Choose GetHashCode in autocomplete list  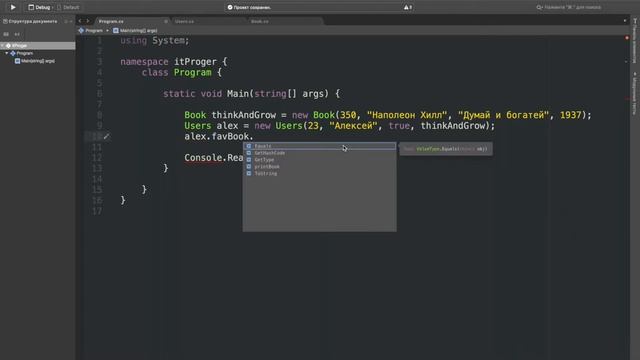(320, 153)
